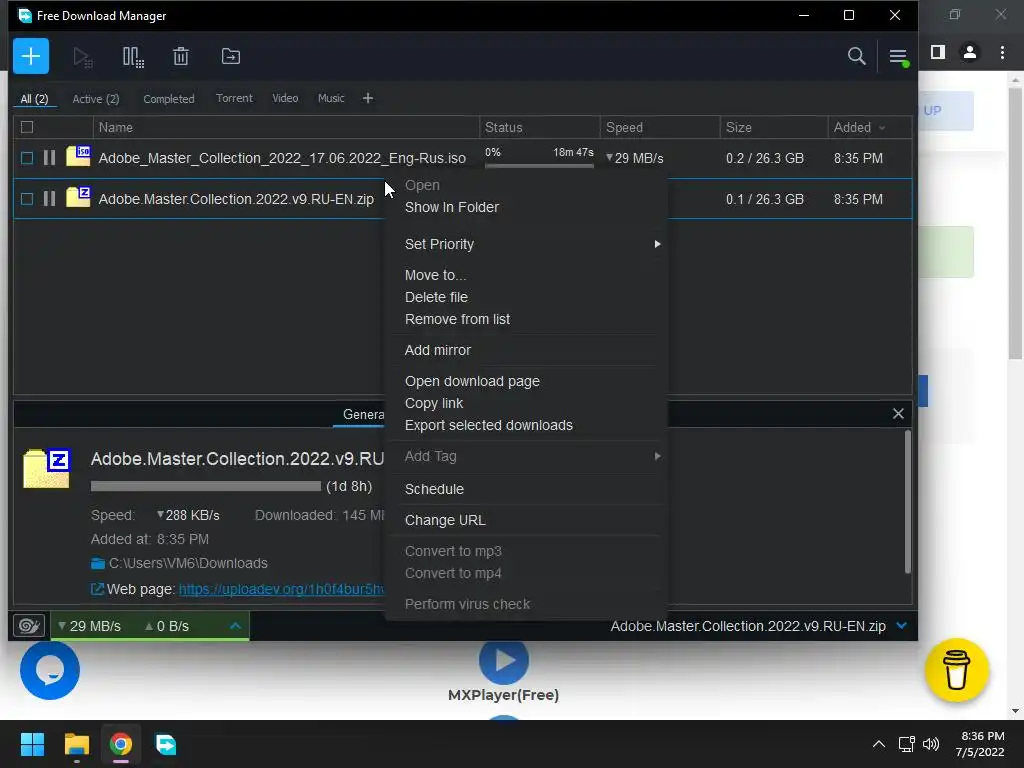
Task: Collapse details with chevron beside bottom filename
Action: (x=902, y=626)
